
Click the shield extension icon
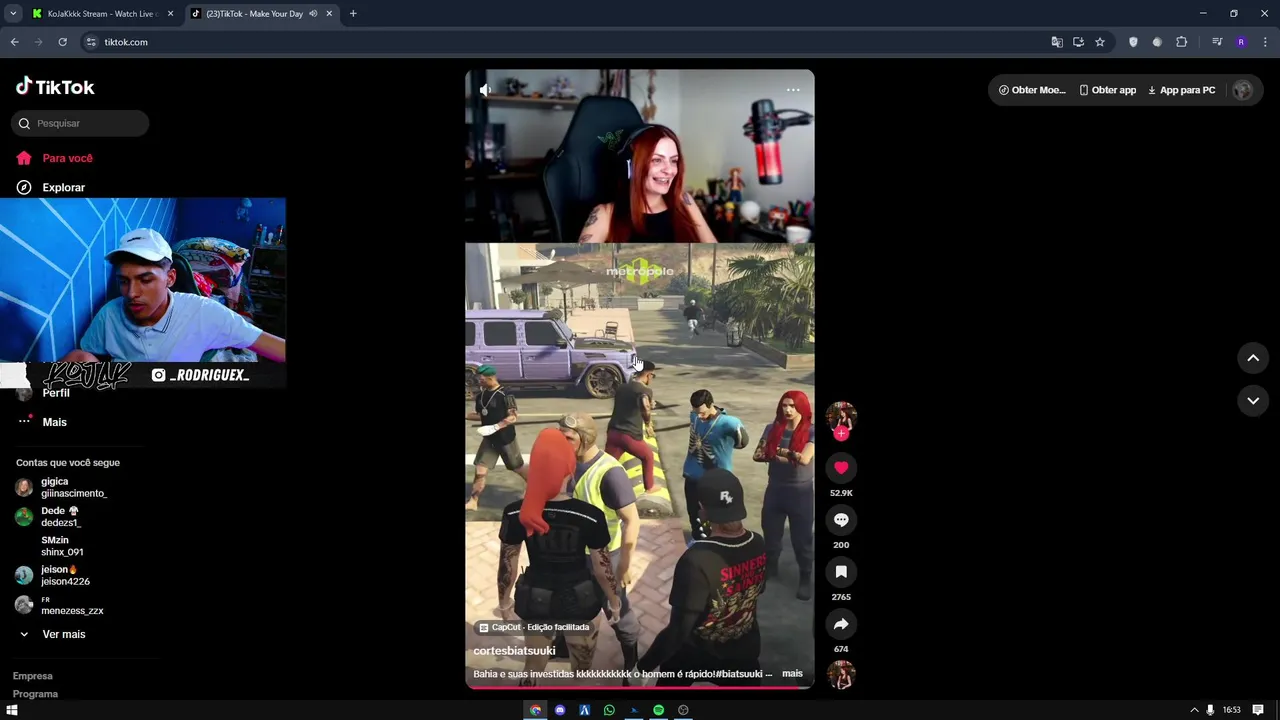point(1133,42)
